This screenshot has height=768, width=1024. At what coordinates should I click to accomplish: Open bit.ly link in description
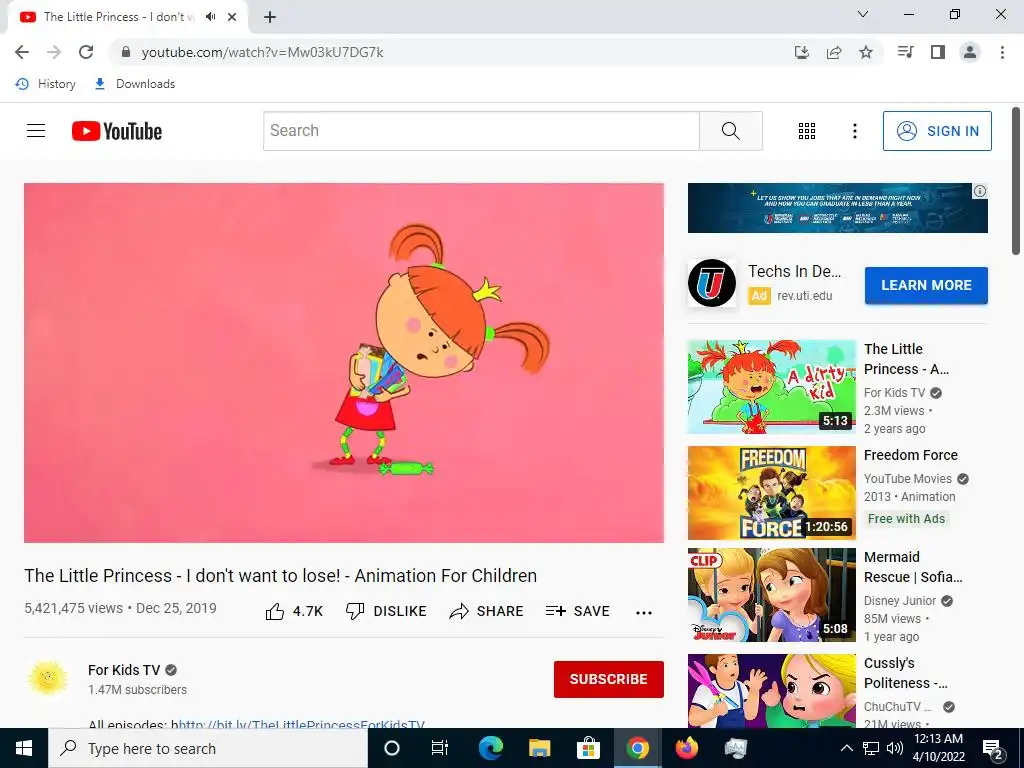point(302,724)
